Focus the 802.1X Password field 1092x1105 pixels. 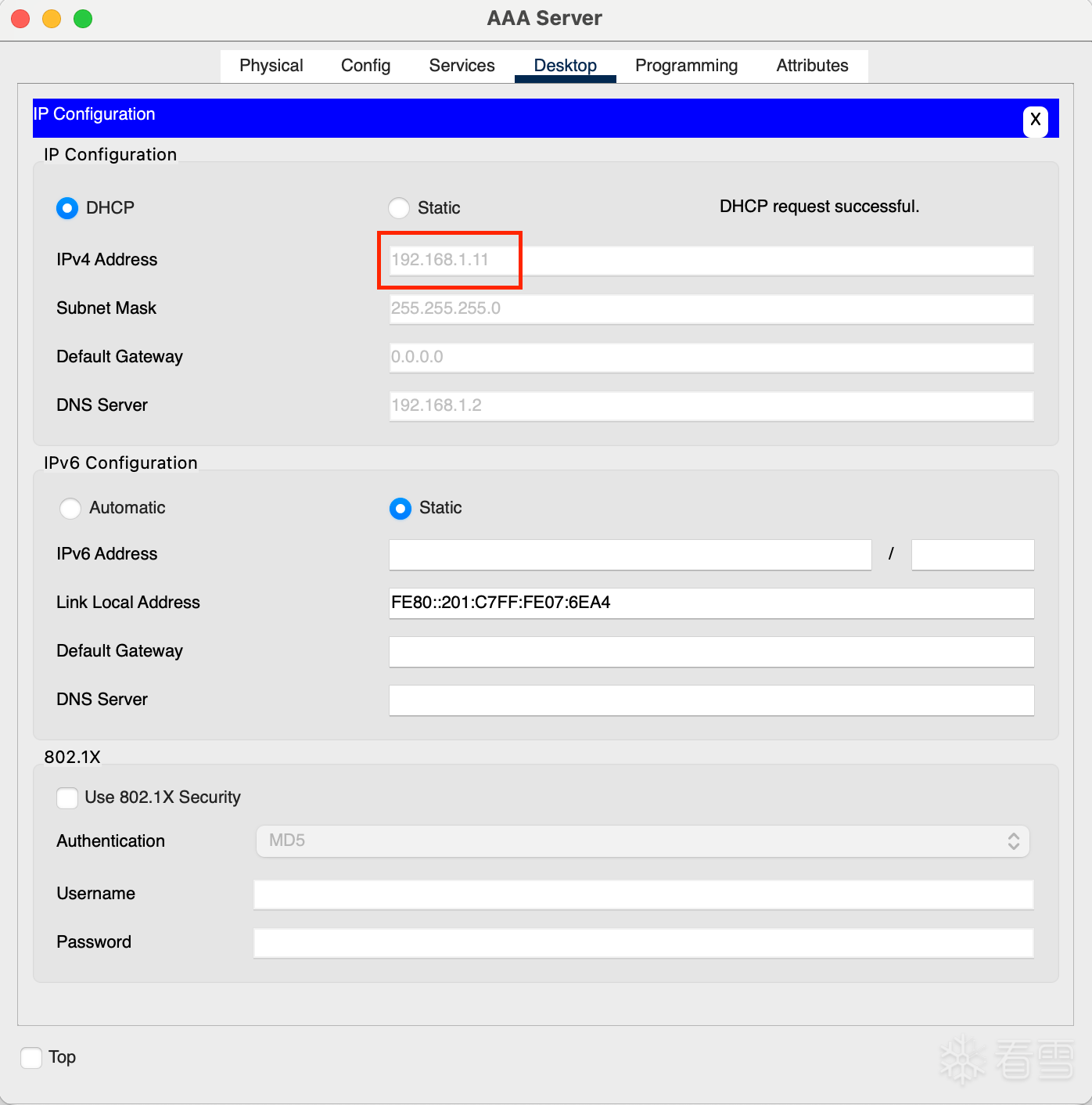[x=644, y=943]
